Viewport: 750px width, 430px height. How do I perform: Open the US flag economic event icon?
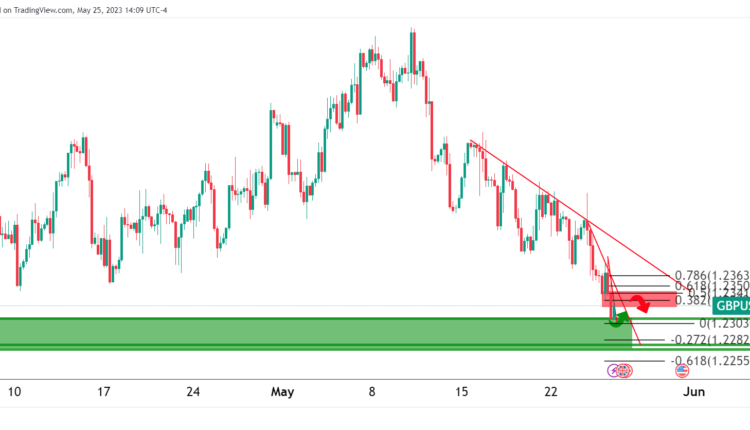(x=683, y=371)
